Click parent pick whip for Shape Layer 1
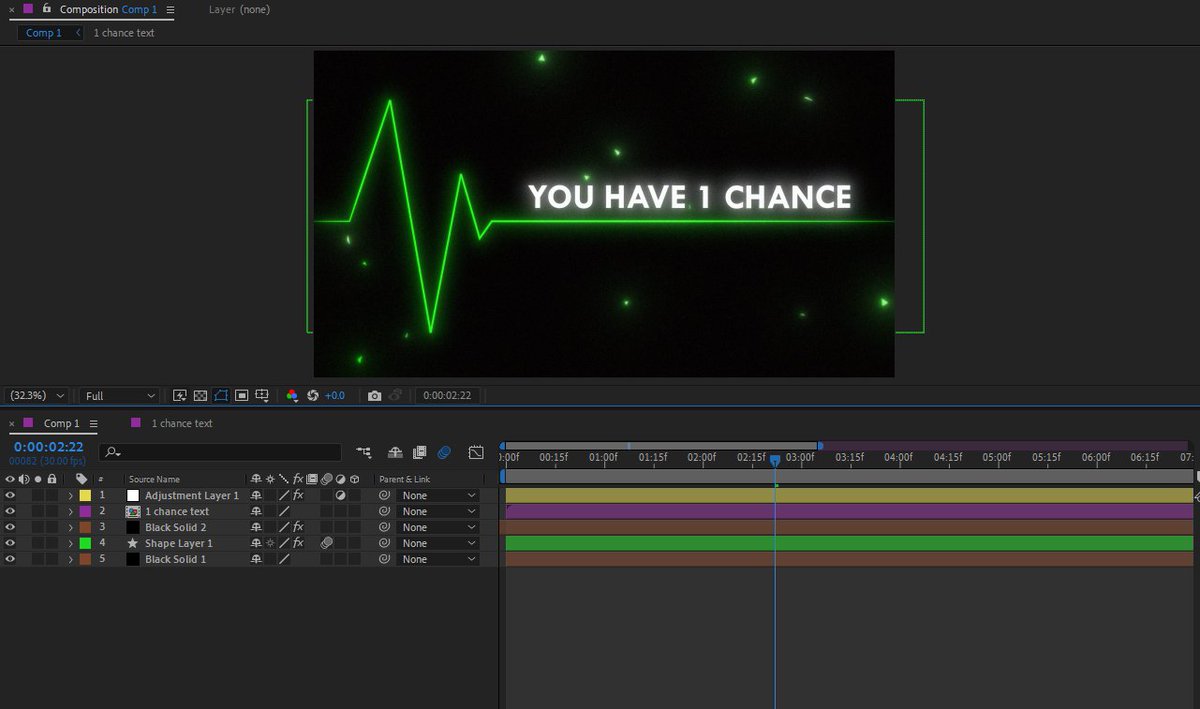The width and height of the screenshot is (1200, 709). 384,544
